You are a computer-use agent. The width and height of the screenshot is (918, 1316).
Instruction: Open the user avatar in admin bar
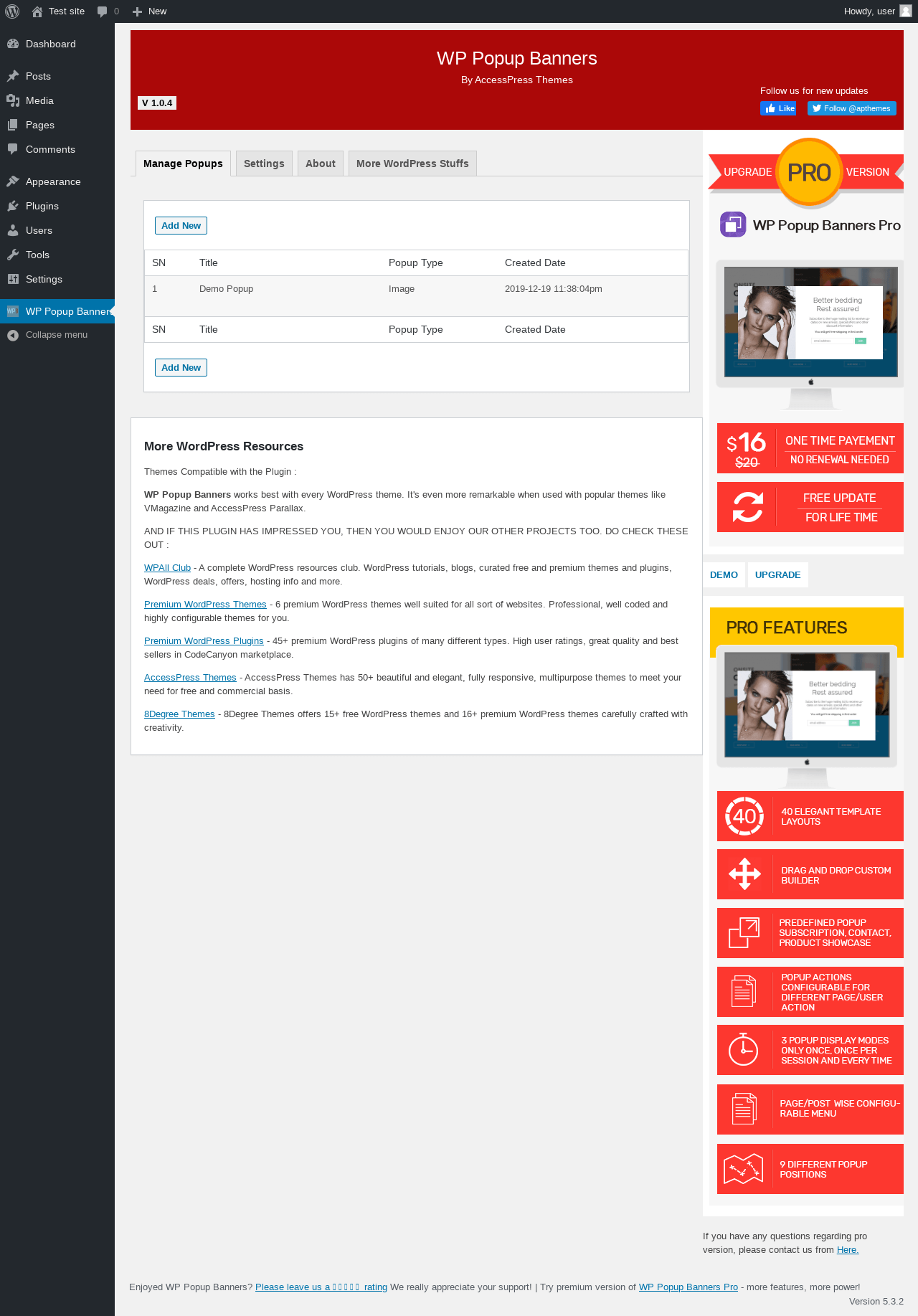coord(906,11)
